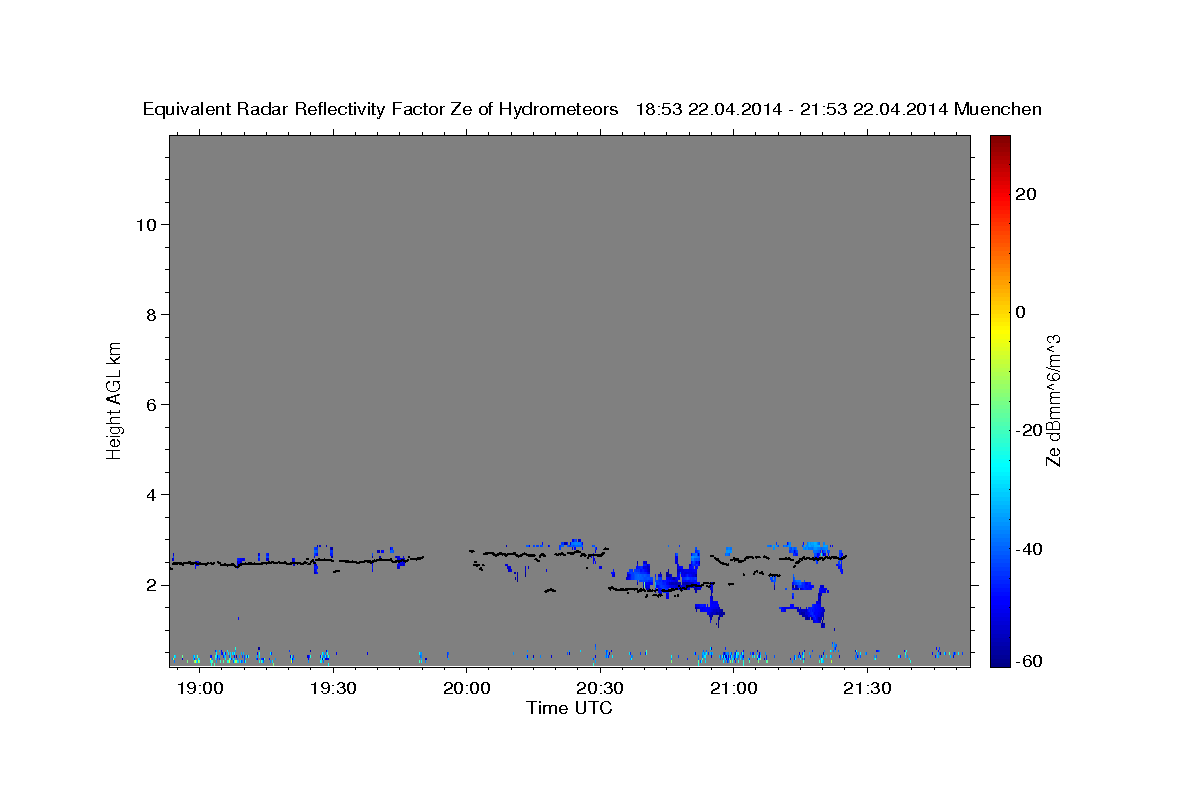Screen dimensions: 1200x800
Task: Click the plot title text
Action: tap(592, 109)
